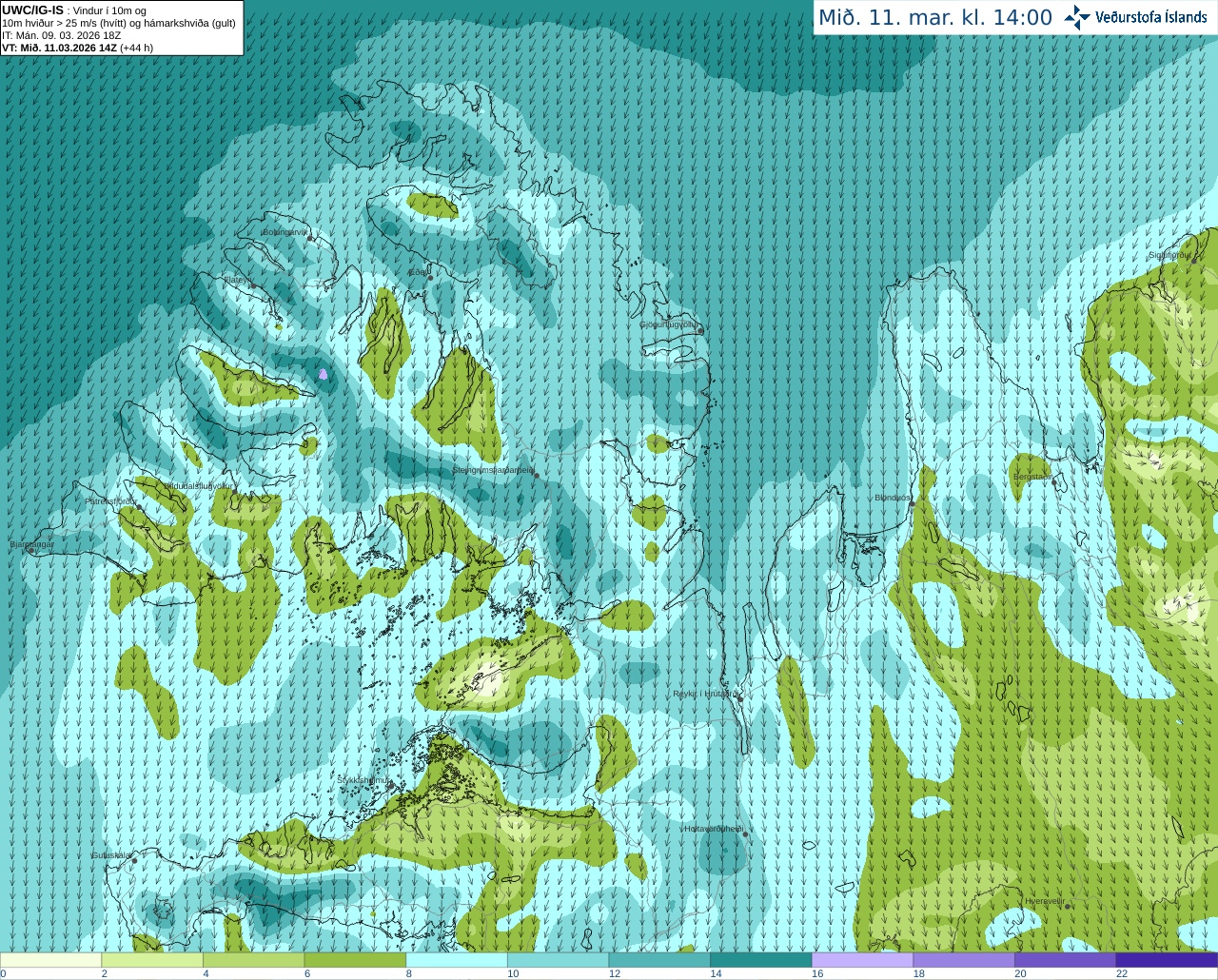Click the 'Veðurstofa Íslands' logo text
The image size is (1218, 980).
tap(1150, 17)
